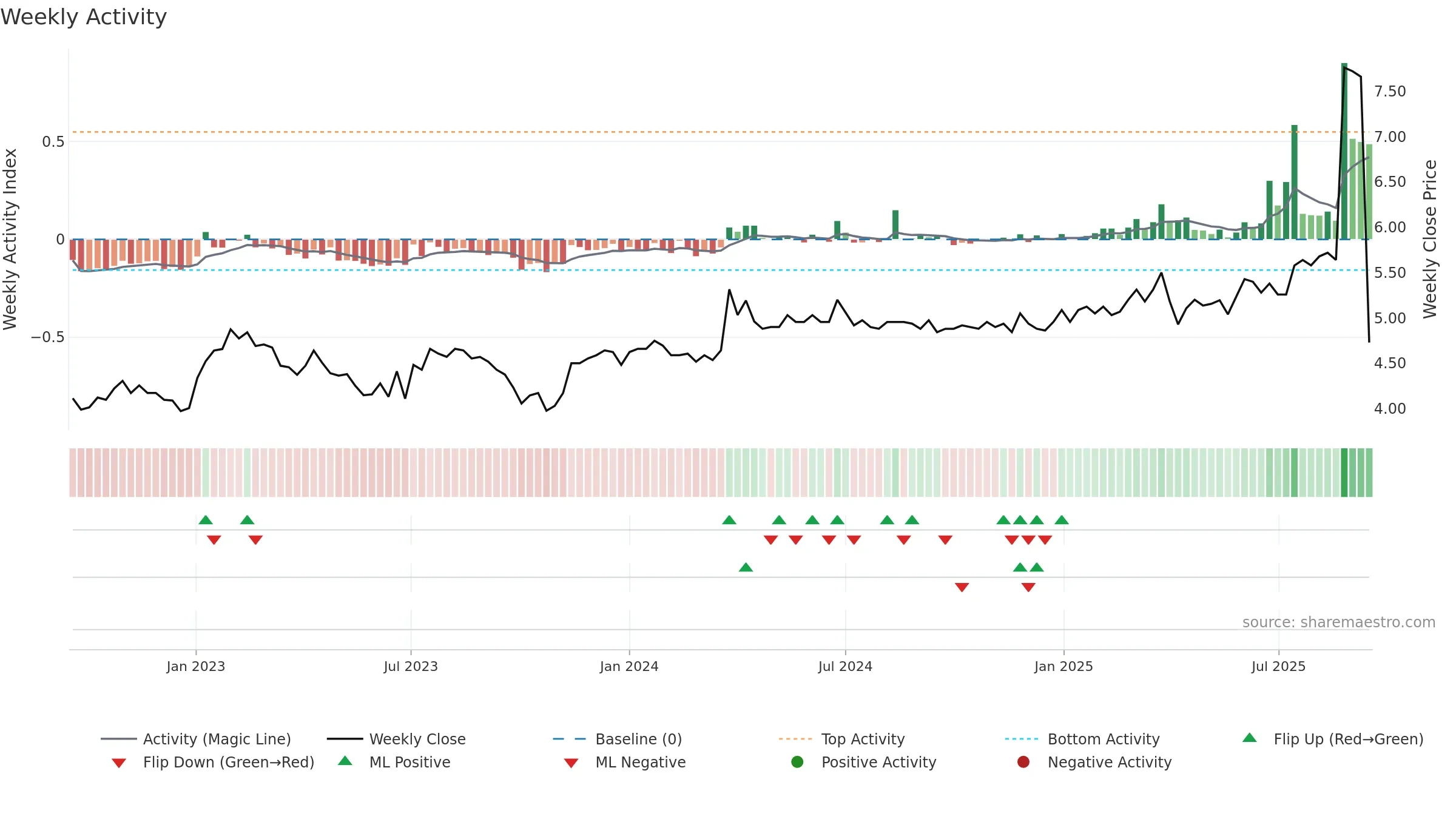
Task: Click the Jan 2024 x-axis label
Action: pos(629,666)
